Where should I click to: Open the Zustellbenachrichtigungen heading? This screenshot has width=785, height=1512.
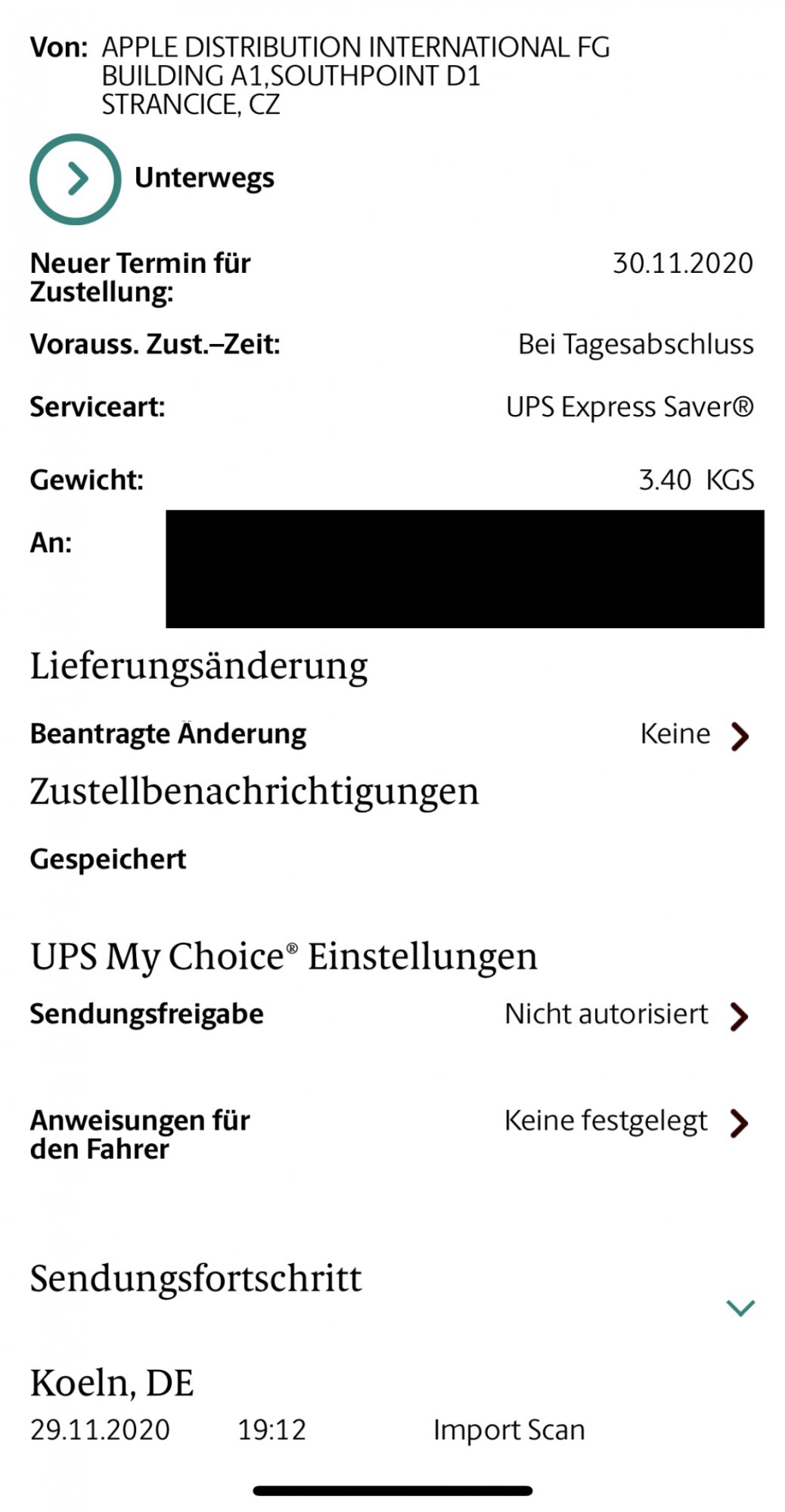[x=254, y=793]
